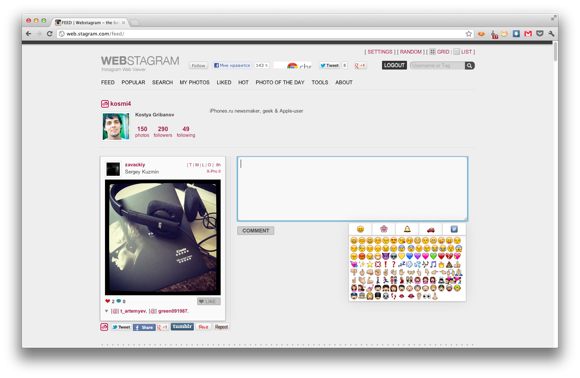Expand the likers list arrow
Viewport: 580px width, 378px height.
point(107,311)
